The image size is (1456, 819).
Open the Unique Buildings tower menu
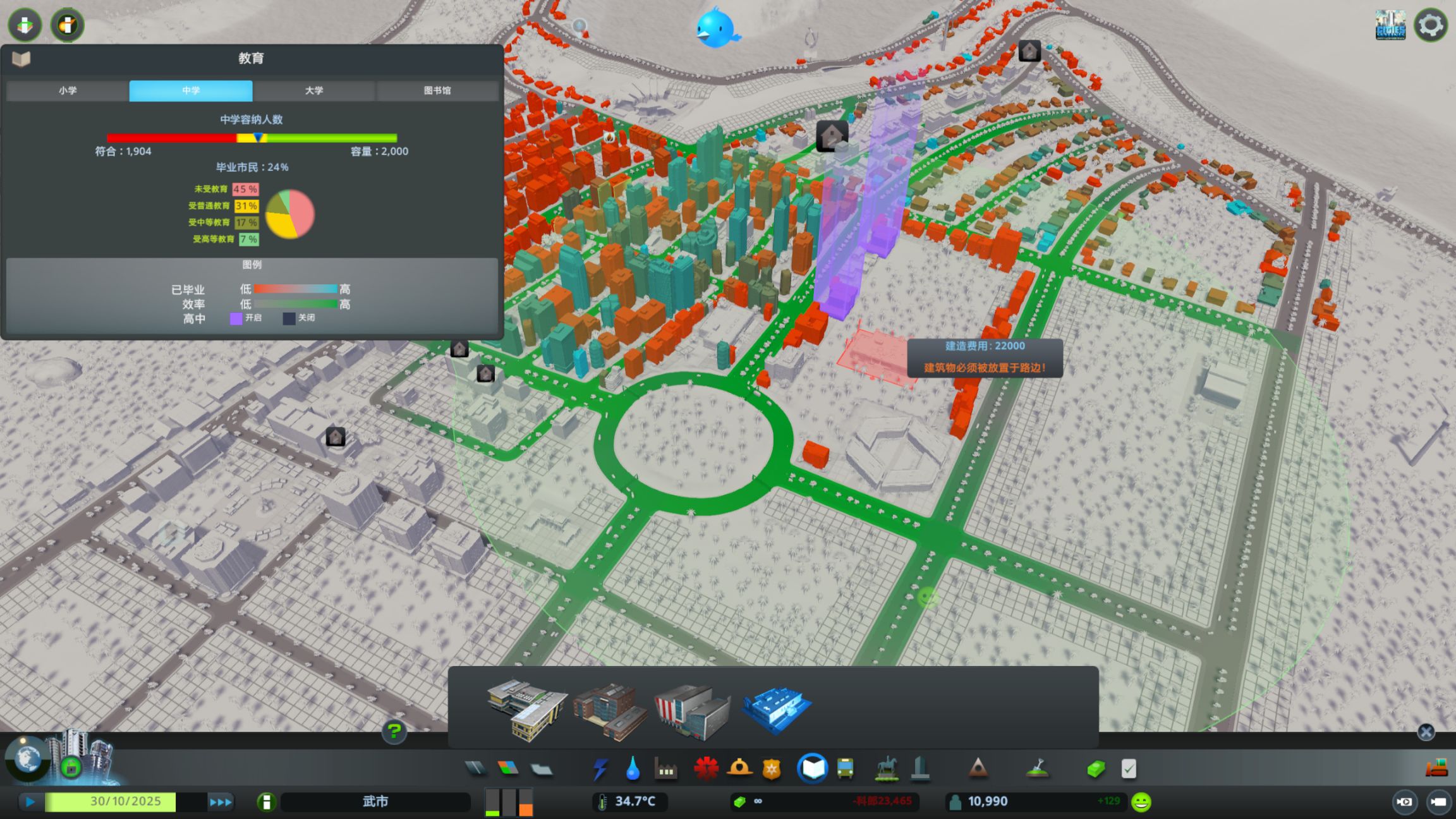tap(920, 768)
